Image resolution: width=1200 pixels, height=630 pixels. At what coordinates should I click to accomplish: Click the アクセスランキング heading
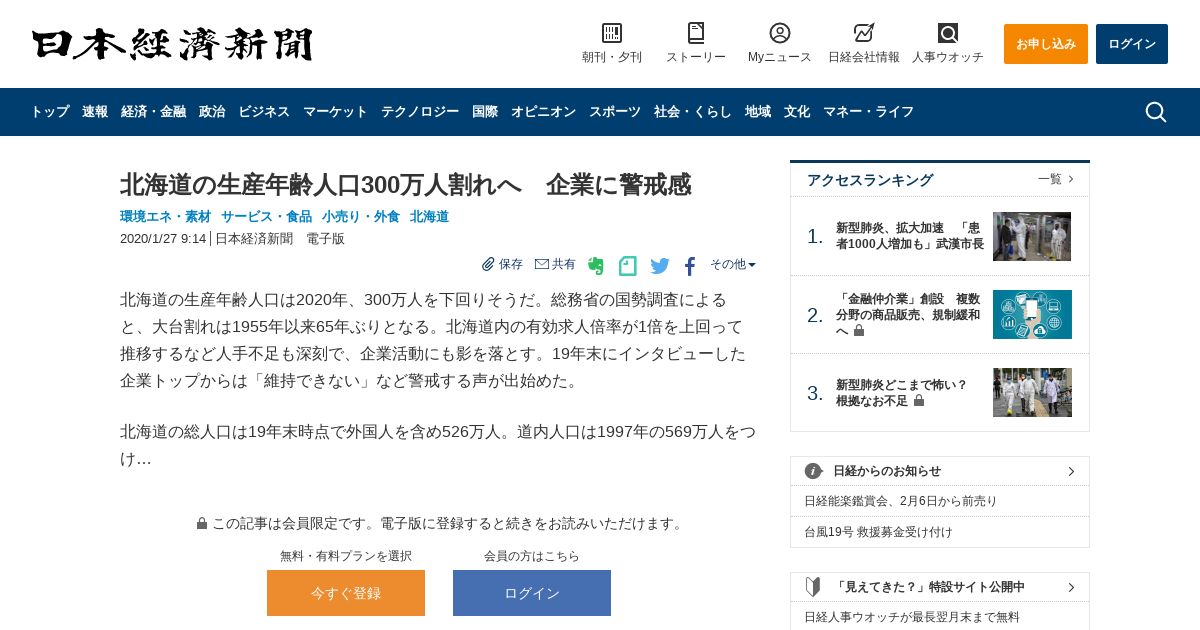click(870, 180)
